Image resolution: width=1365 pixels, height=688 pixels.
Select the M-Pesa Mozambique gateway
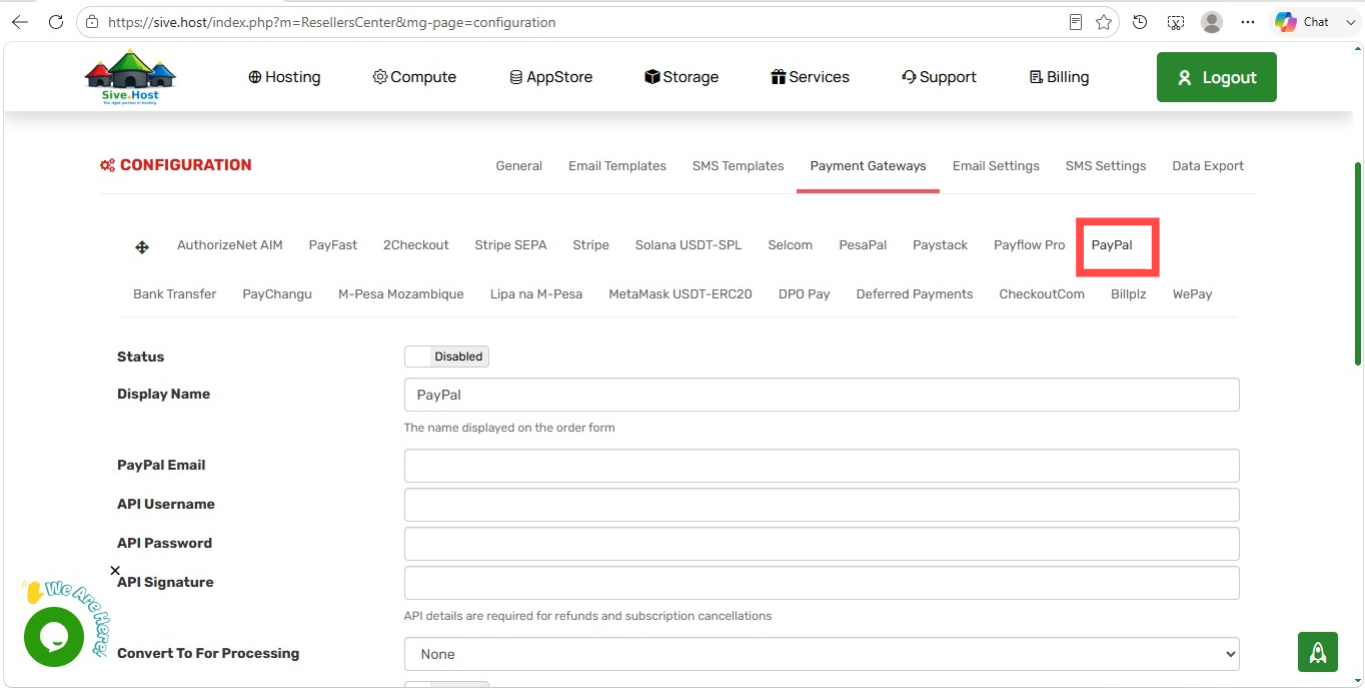pos(401,294)
